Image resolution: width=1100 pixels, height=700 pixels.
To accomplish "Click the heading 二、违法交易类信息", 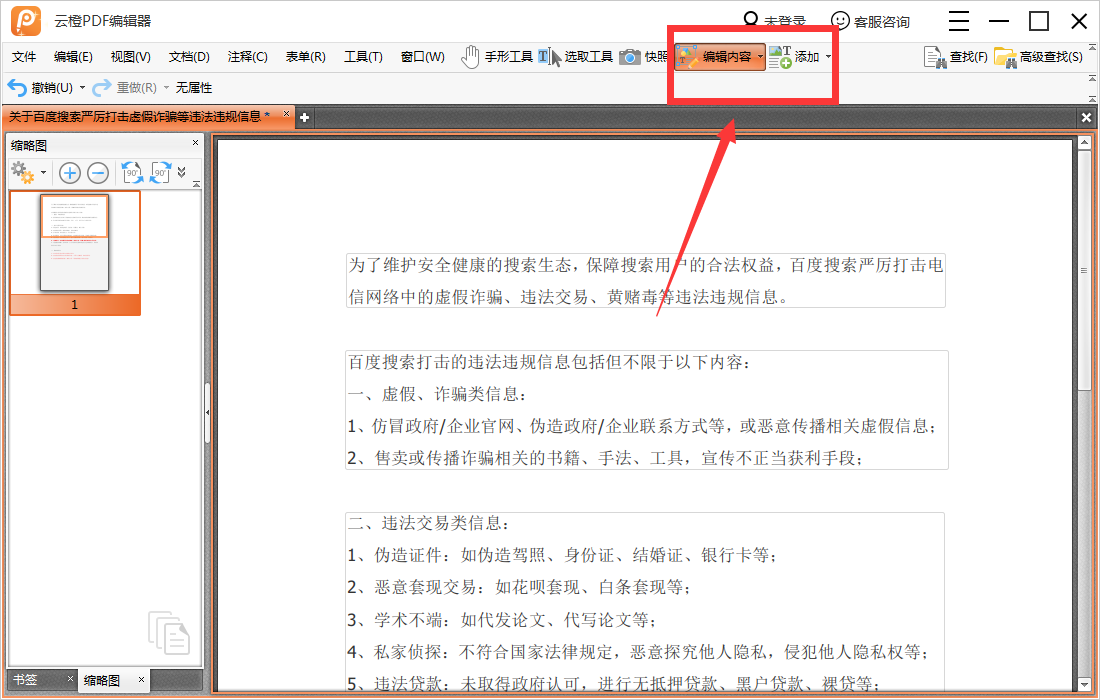I will (429, 523).
